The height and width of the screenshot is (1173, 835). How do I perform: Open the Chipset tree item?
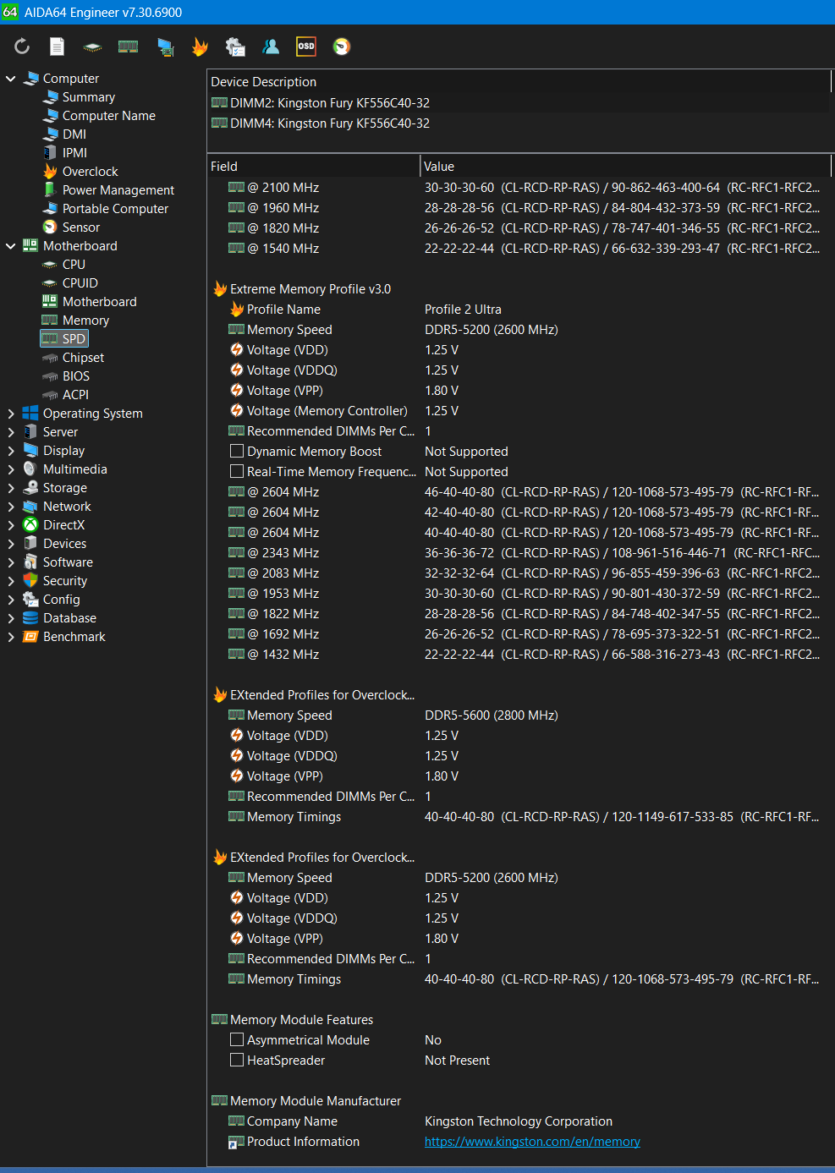83,358
